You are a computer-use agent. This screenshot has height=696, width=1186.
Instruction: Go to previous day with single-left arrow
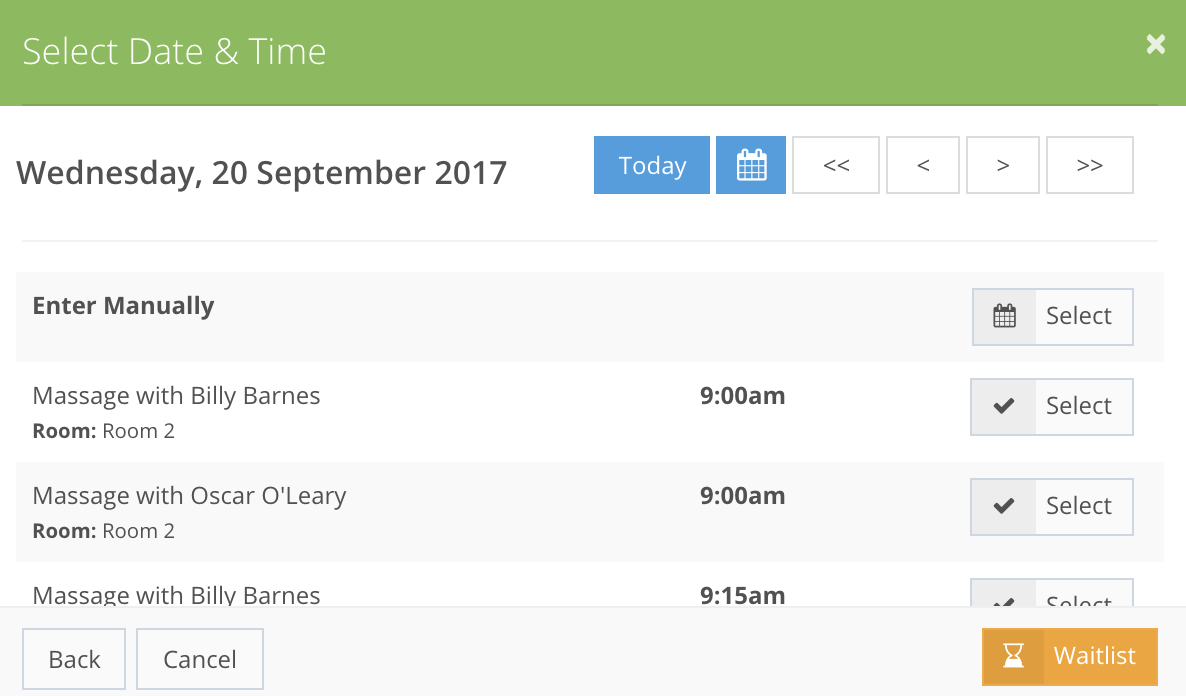[923, 165]
